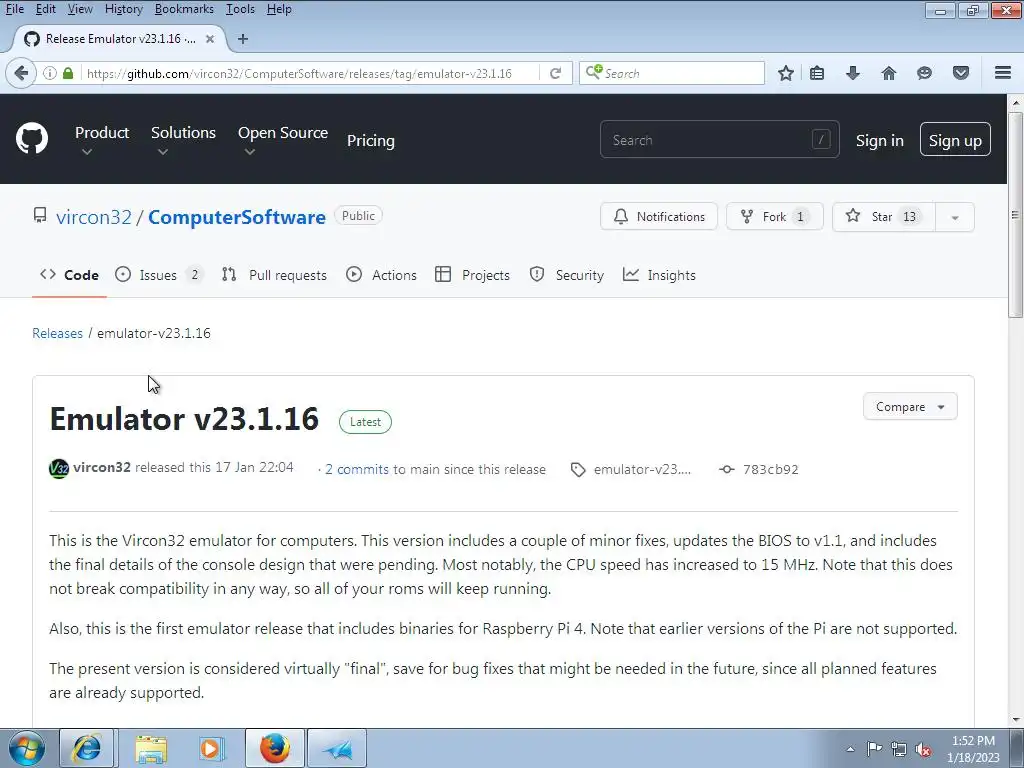
Task: Bookmark this page with the star icon
Action: (x=786, y=73)
